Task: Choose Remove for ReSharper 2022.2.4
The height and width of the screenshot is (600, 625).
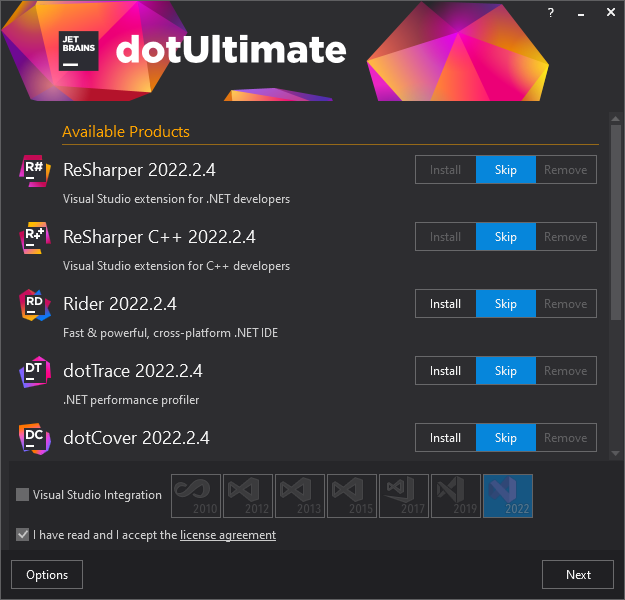Action: coord(566,169)
